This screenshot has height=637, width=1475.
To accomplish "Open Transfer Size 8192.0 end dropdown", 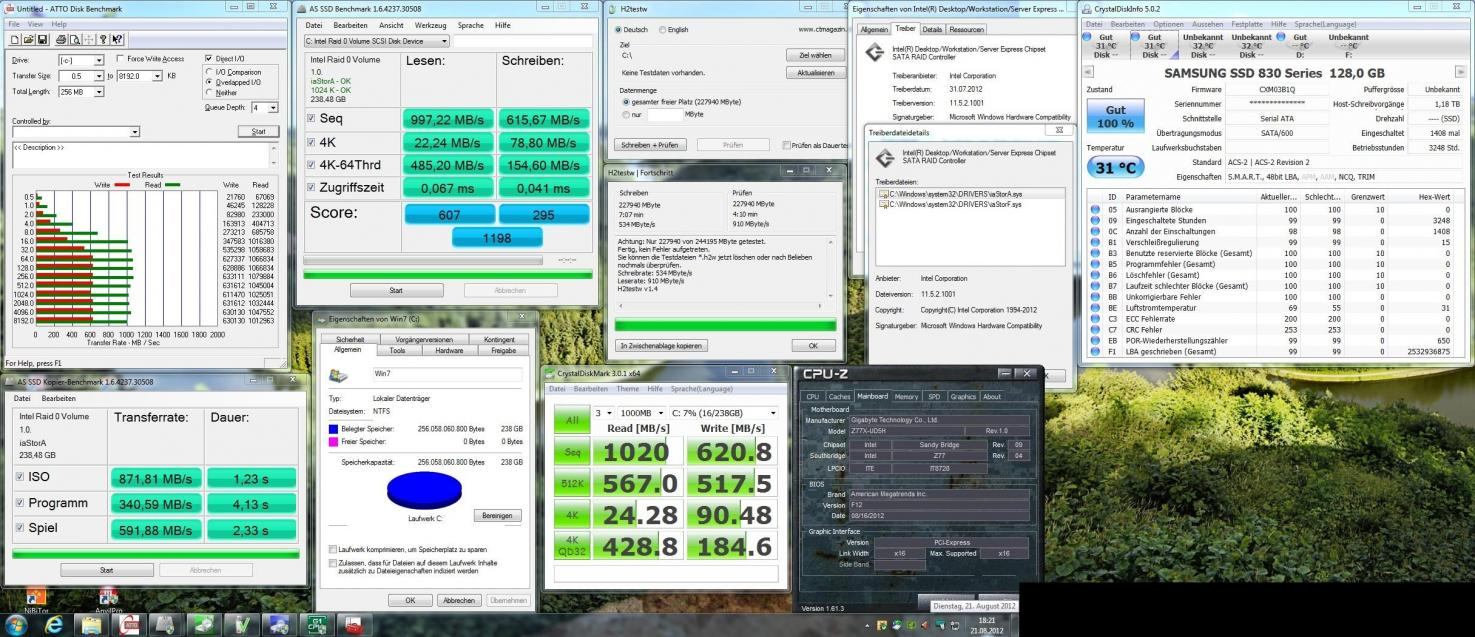I will [x=157, y=76].
